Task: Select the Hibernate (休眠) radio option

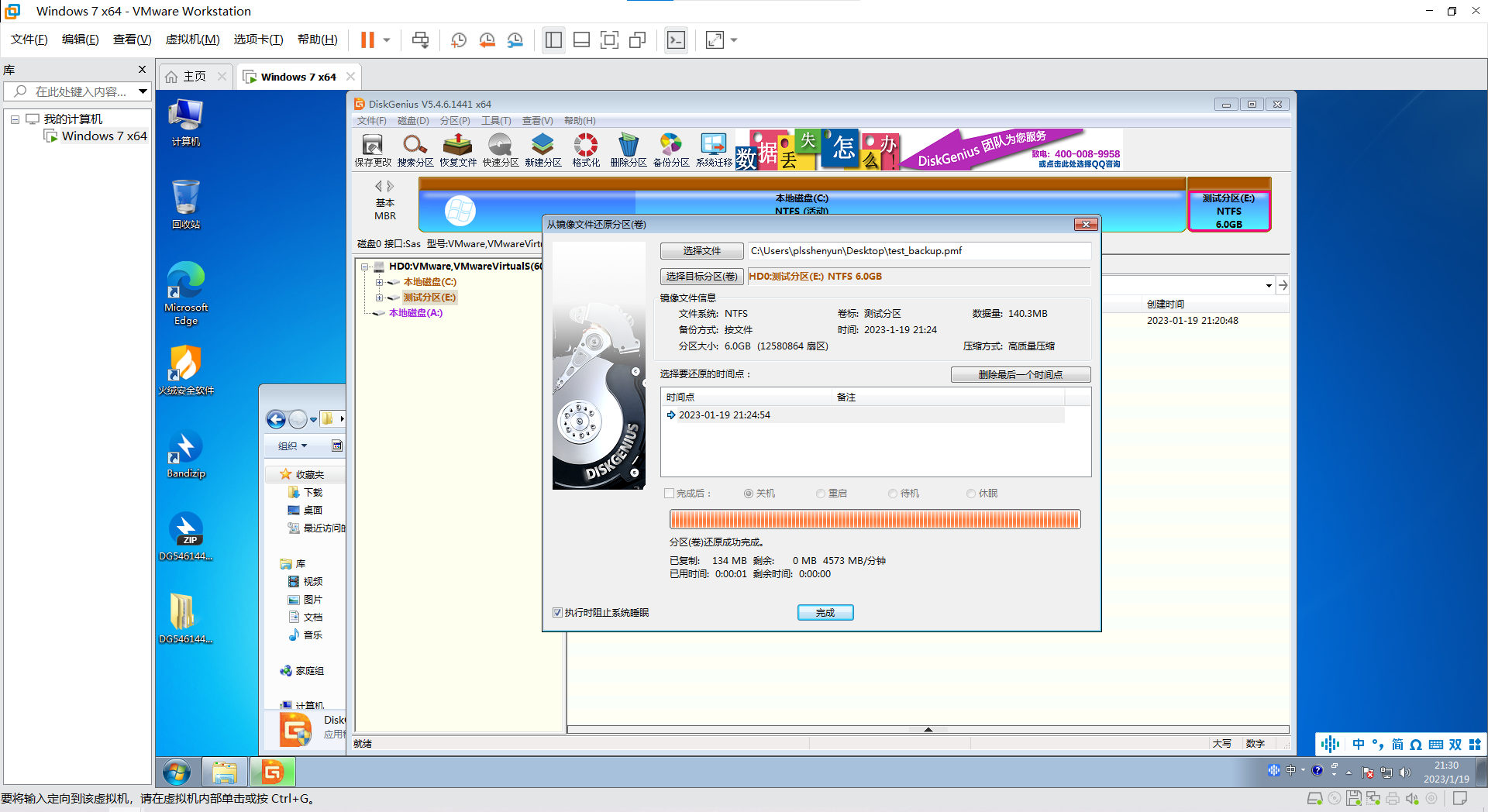Action: tap(971, 494)
